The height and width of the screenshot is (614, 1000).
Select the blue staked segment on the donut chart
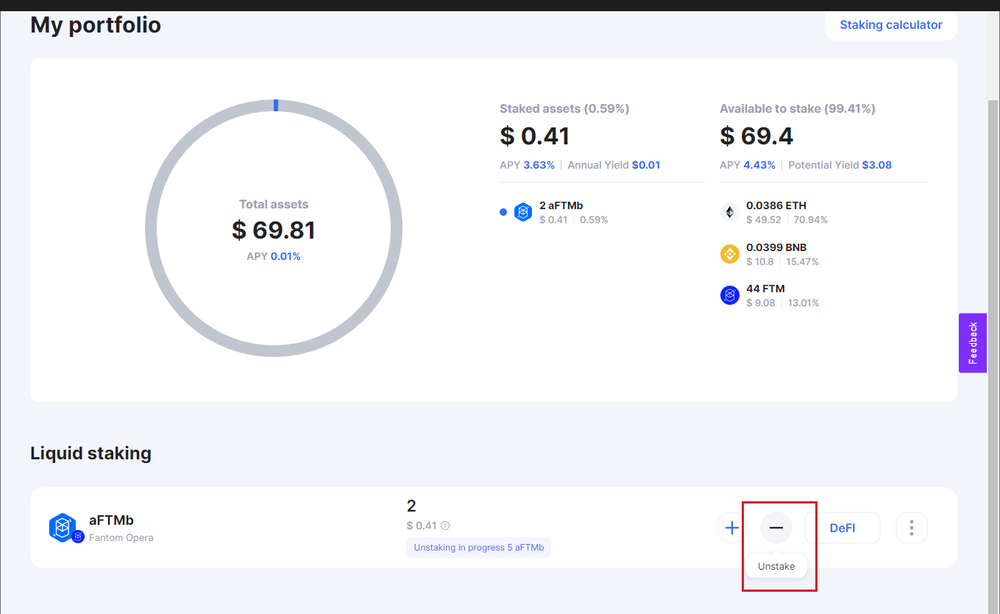click(x=276, y=103)
